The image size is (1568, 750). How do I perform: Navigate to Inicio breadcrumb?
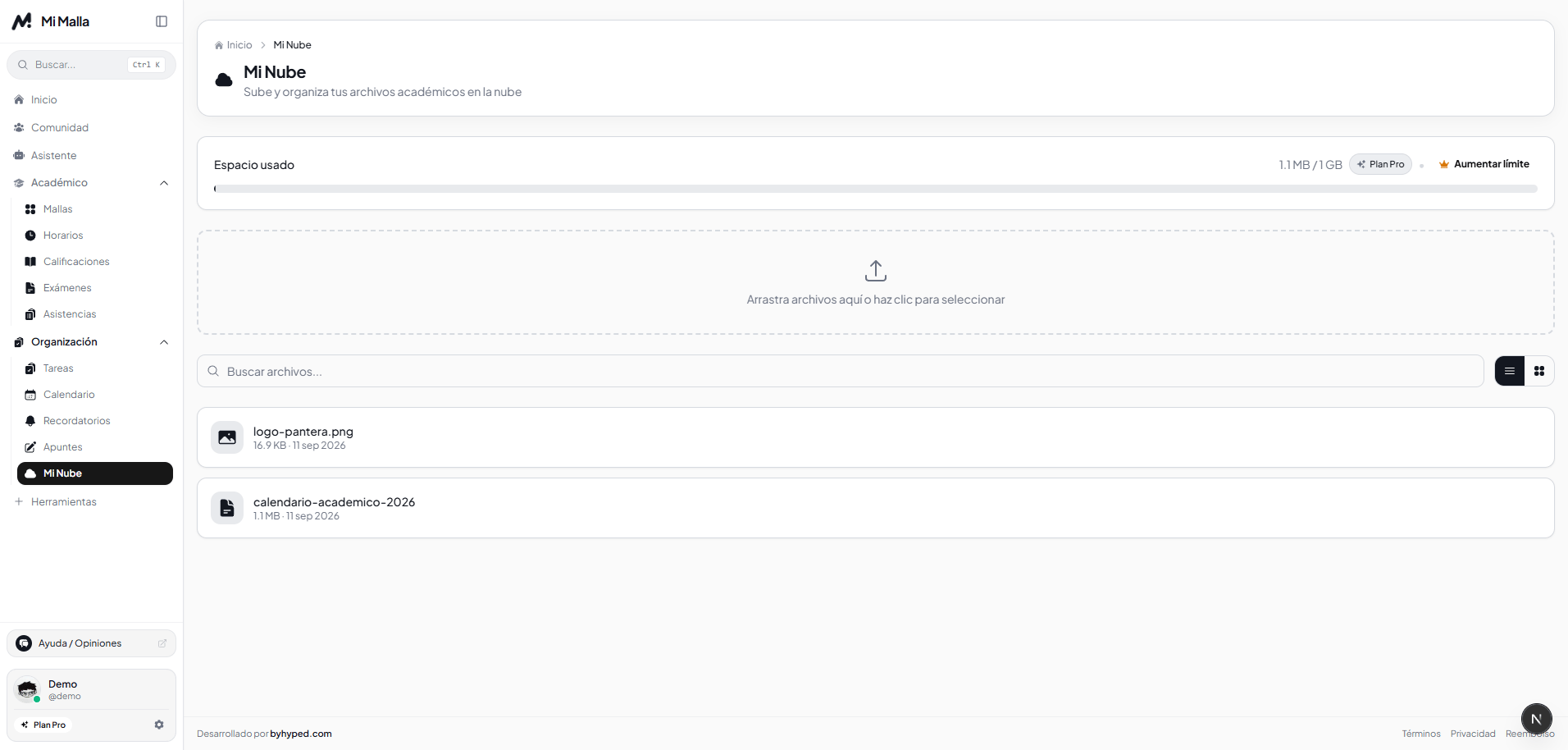[x=234, y=45]
